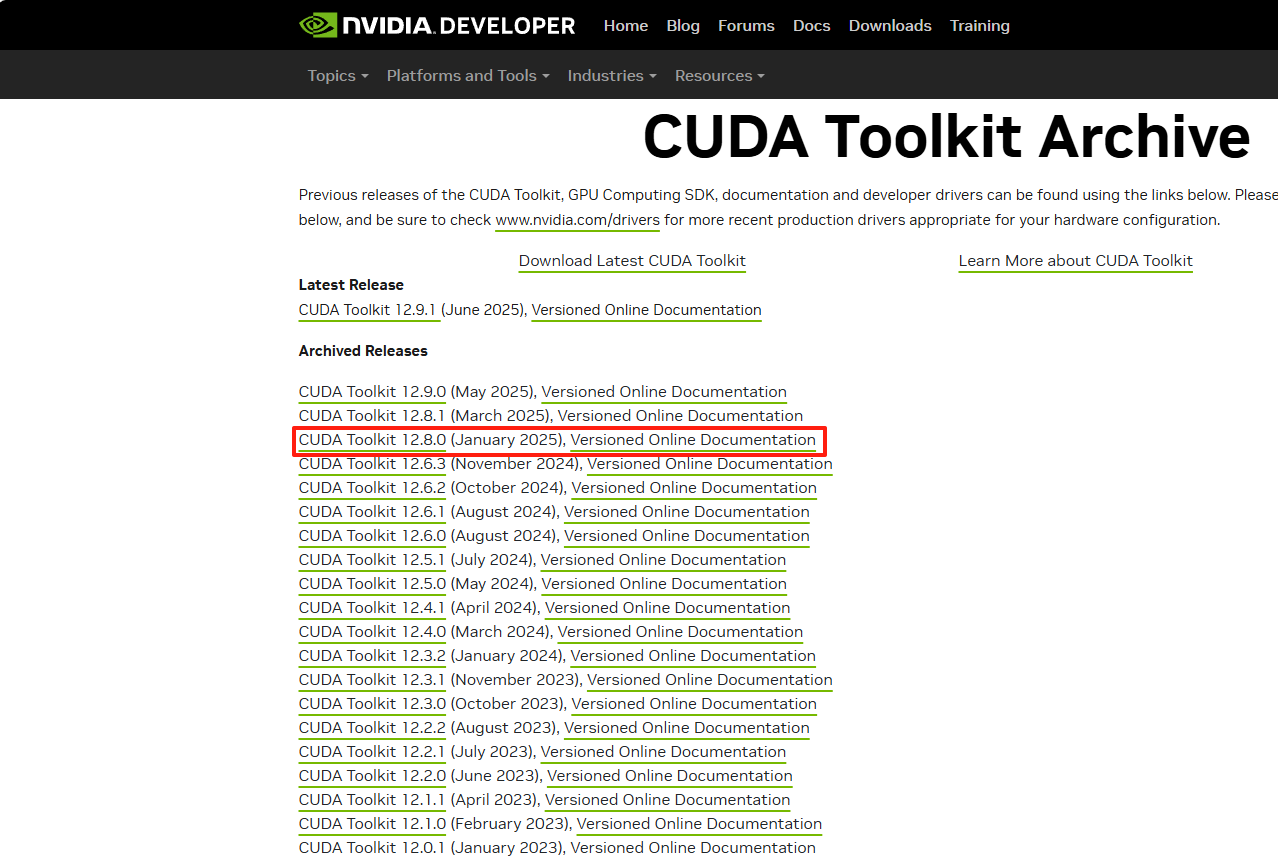Screen dimensions: 1278x856
Task: Open documentation link for 12.0.1 (January 2023)
Action: (x=693, y=848)
